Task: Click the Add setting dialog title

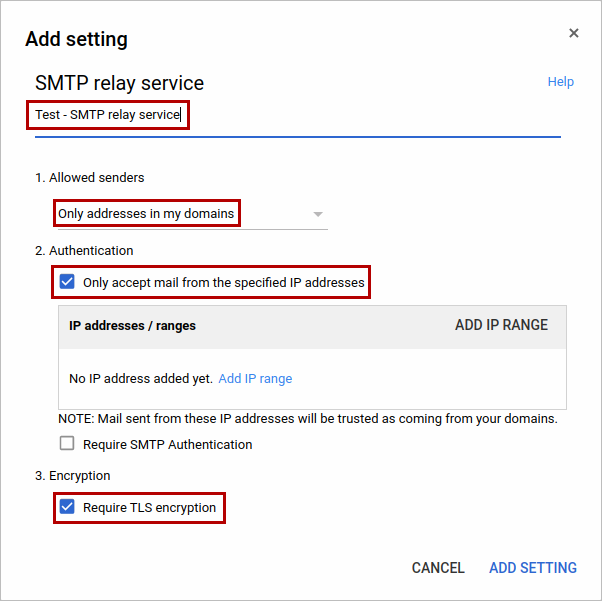Action: coord(76,40)
